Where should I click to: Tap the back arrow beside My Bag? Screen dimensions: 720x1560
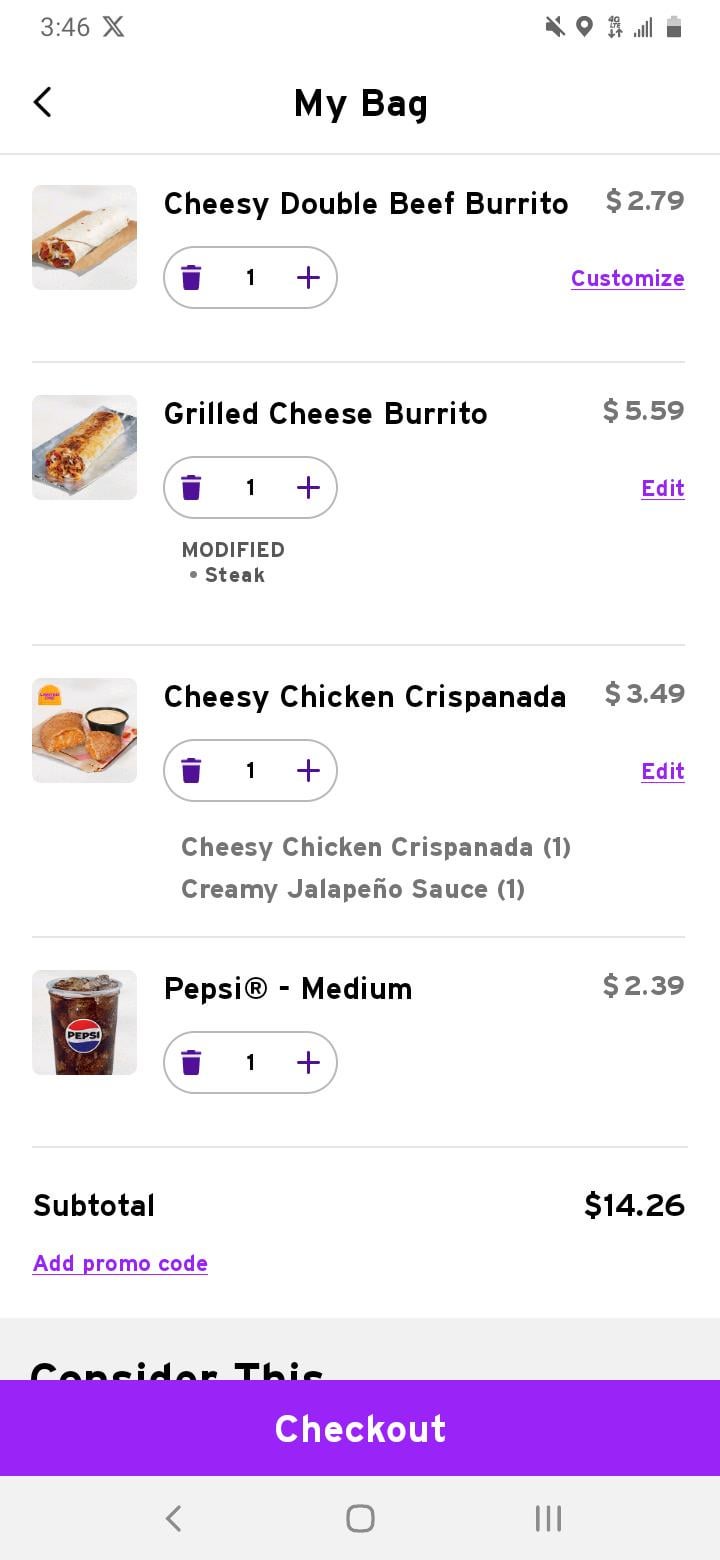[42, 102]
